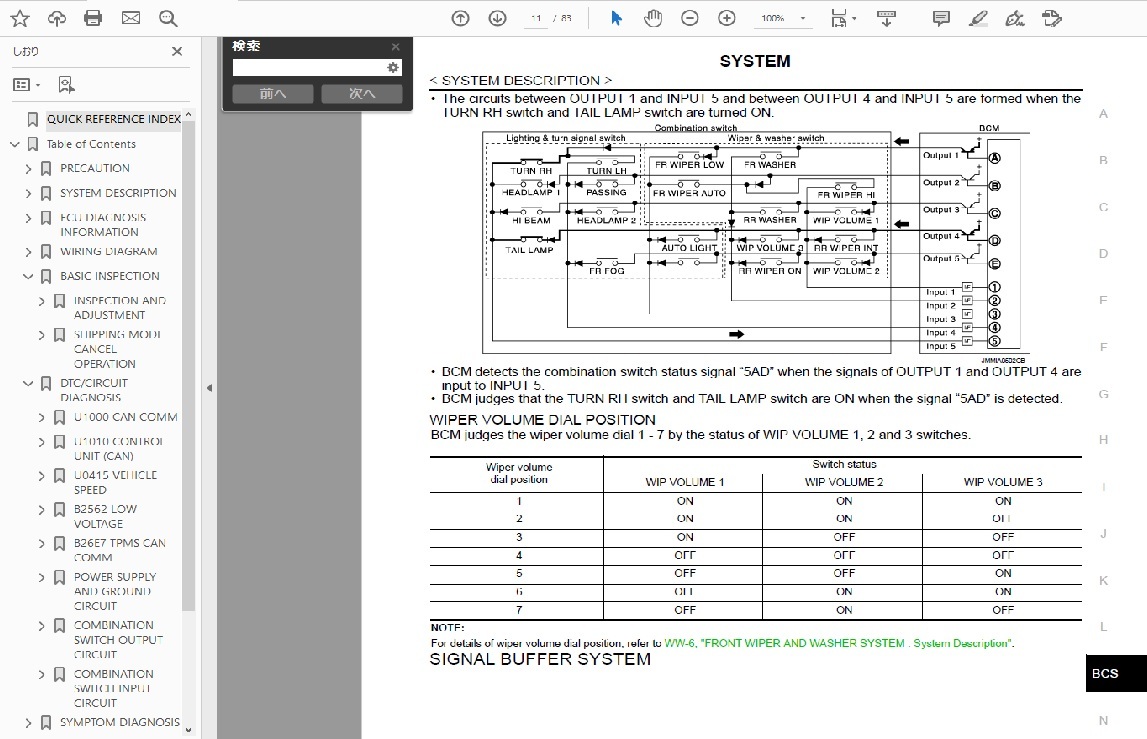
Task: Close the search popup
Action: [396, 47]
